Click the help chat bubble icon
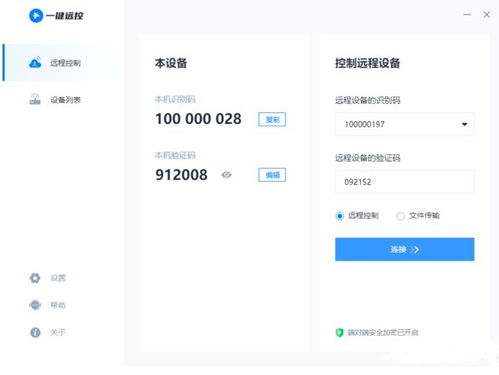Image resolution: width=499 pixels, height=375 pixels. pos(35,305)
